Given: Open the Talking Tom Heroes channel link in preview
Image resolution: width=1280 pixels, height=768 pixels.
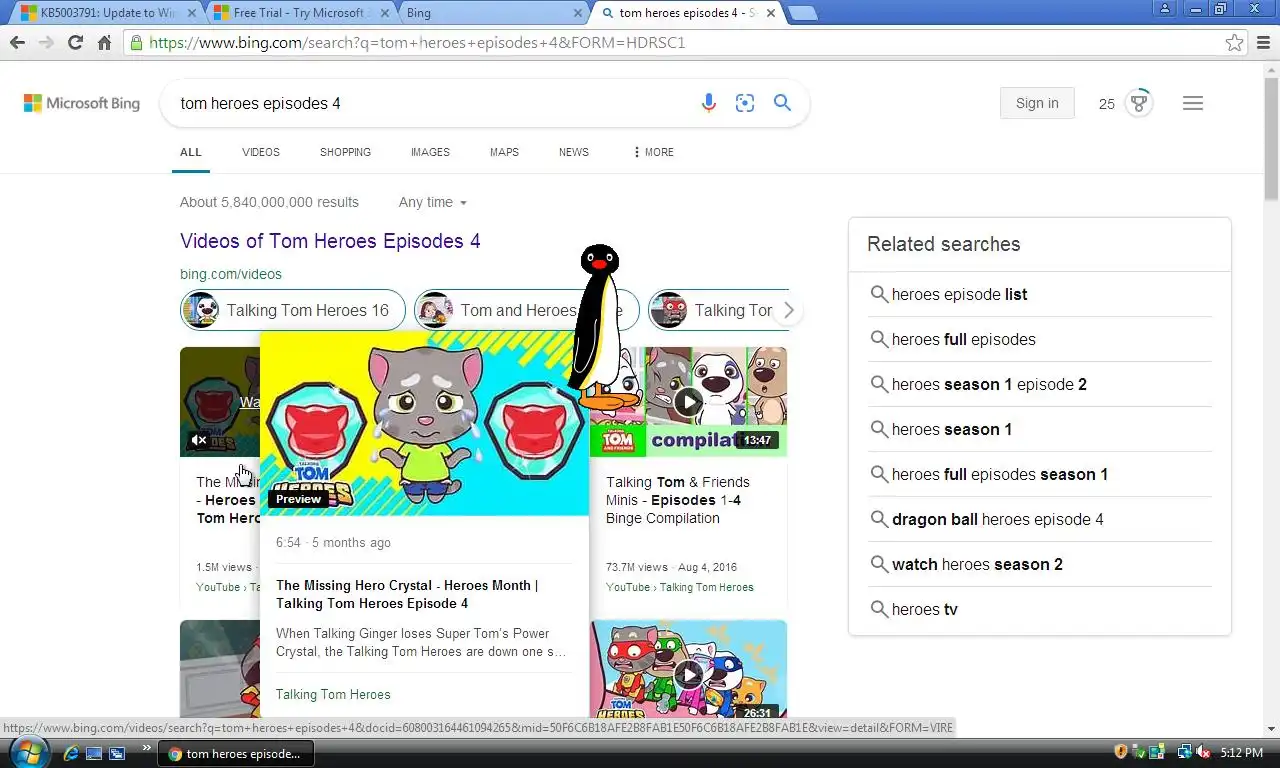Looking at the screenshot, I should coord(333,694).
